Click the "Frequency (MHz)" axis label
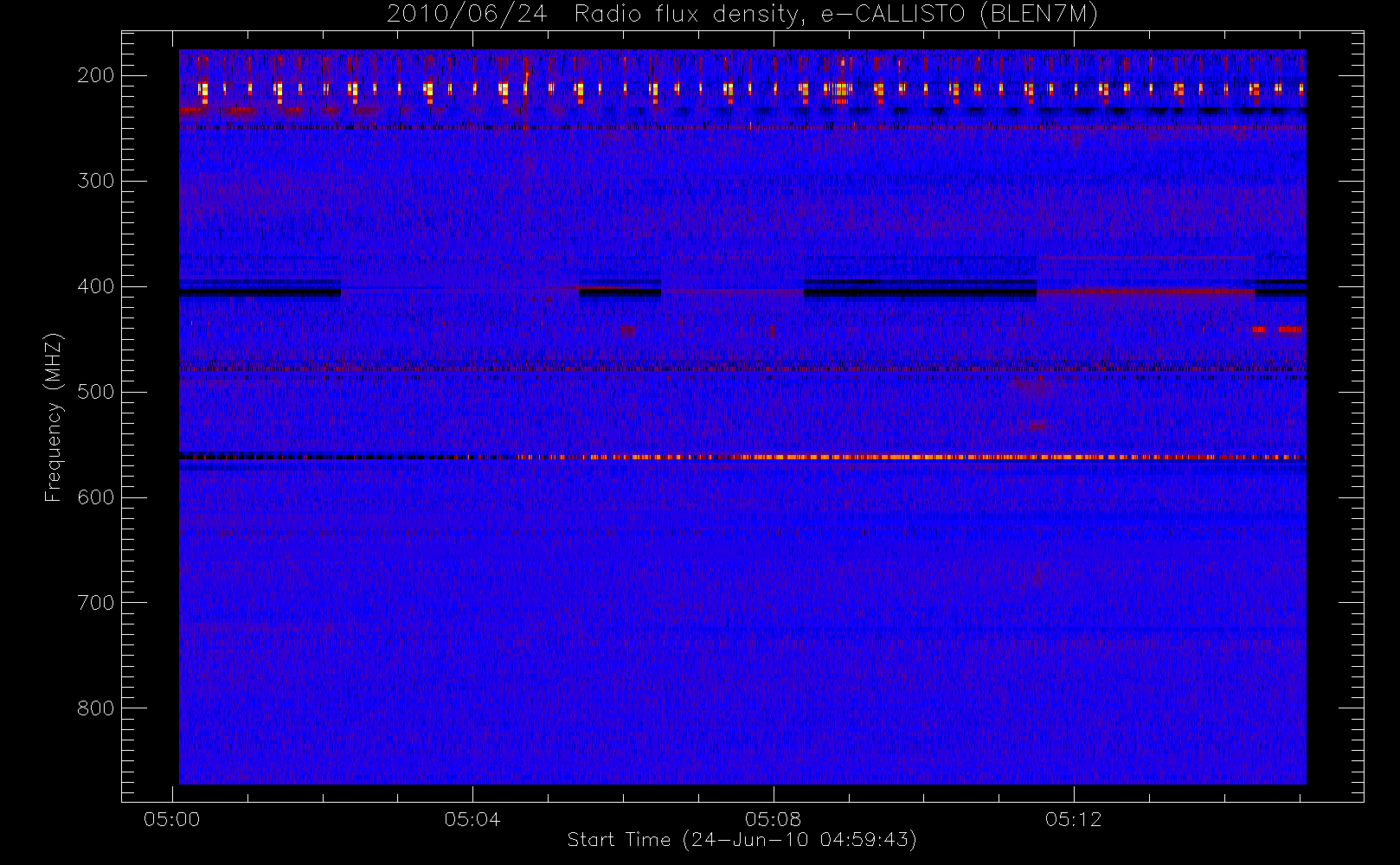 53,417
